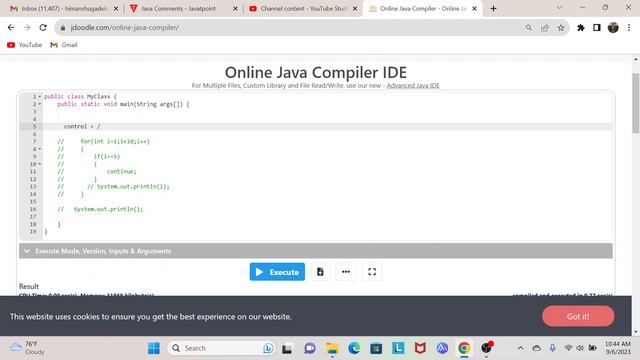Image resolution: width=640 pixels, height=360 pixels.
Task: Click the zoom magnifier icon in address bar
Action: 529,27
